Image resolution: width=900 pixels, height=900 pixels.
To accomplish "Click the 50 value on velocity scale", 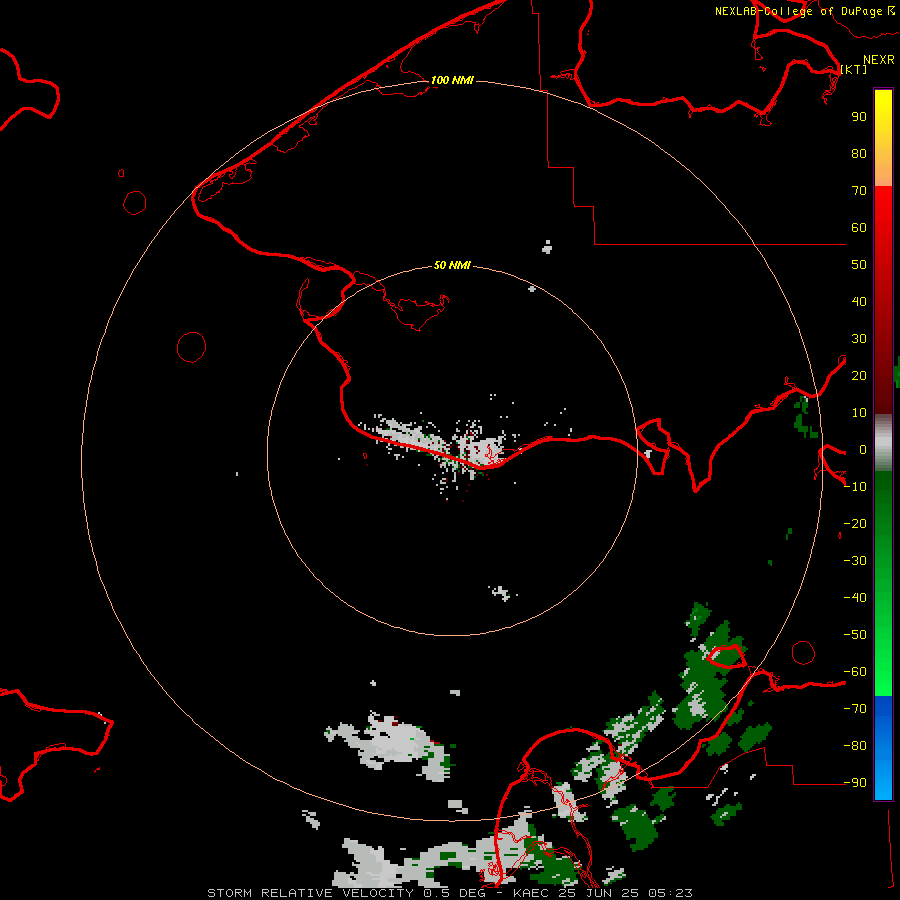I will pyautogui.click(x=859, y=265).
